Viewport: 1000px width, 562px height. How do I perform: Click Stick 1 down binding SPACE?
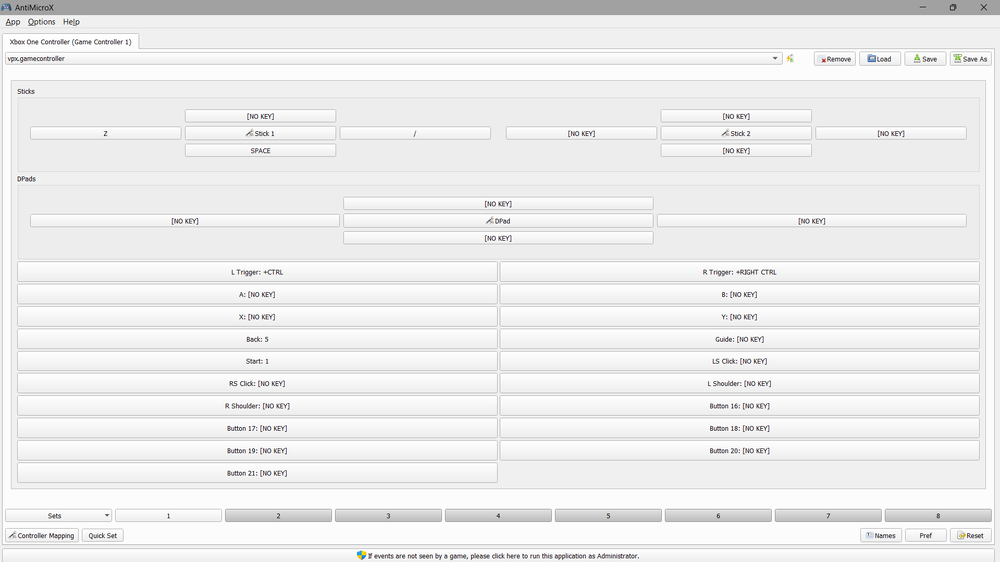click(260, 151)
